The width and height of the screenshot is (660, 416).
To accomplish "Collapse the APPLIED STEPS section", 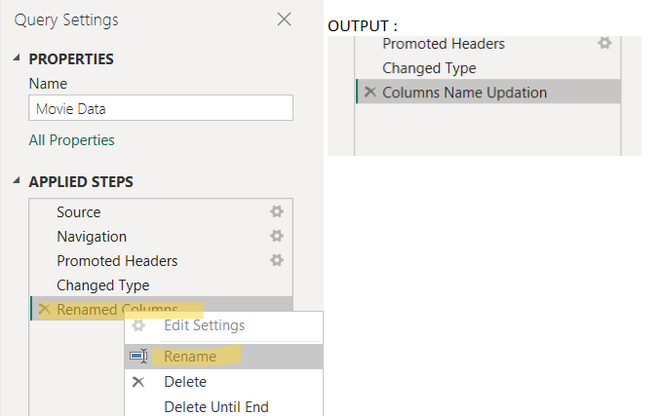I will coord(16,182).
